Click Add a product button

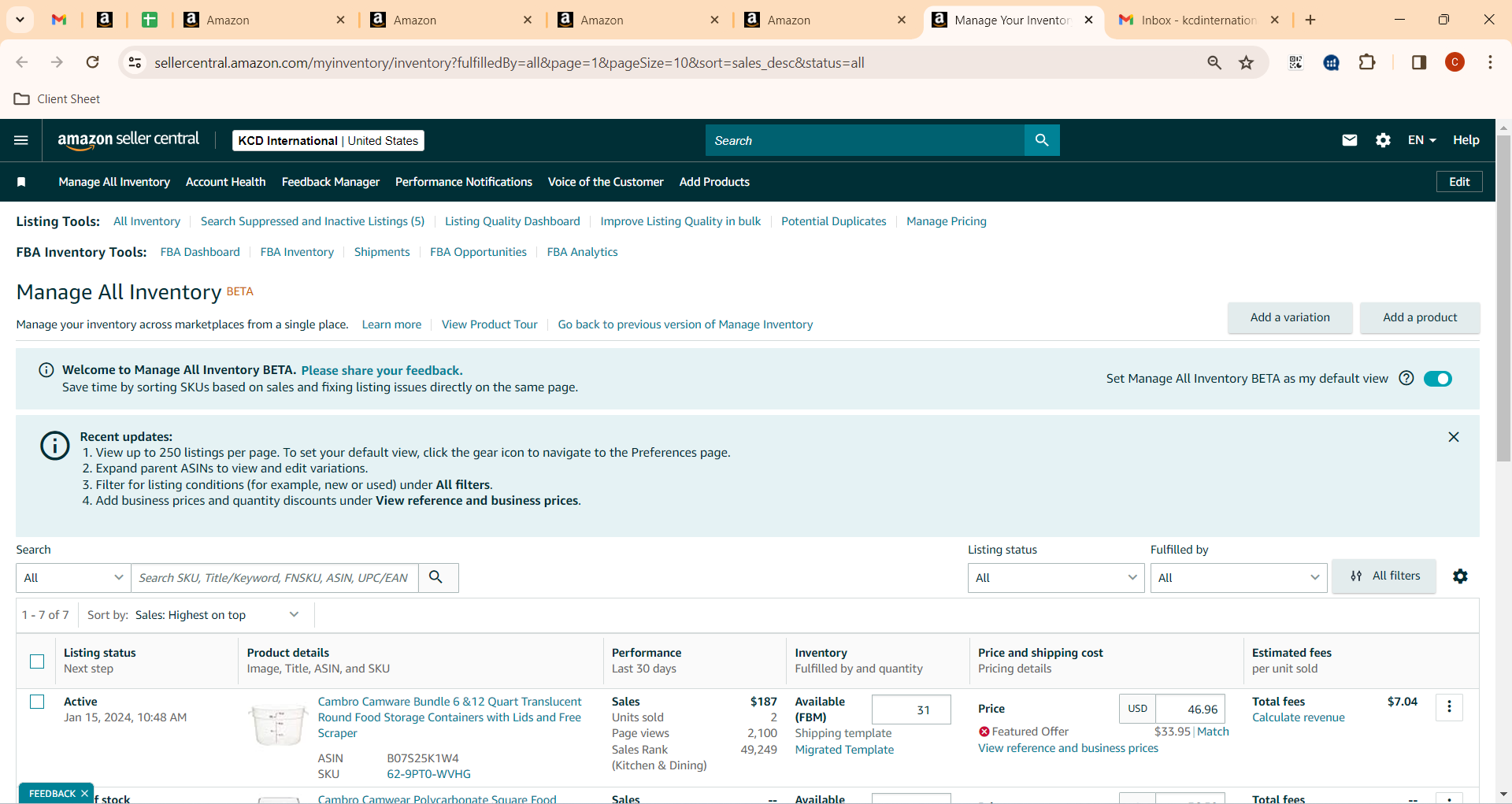tap(1420, 317)
